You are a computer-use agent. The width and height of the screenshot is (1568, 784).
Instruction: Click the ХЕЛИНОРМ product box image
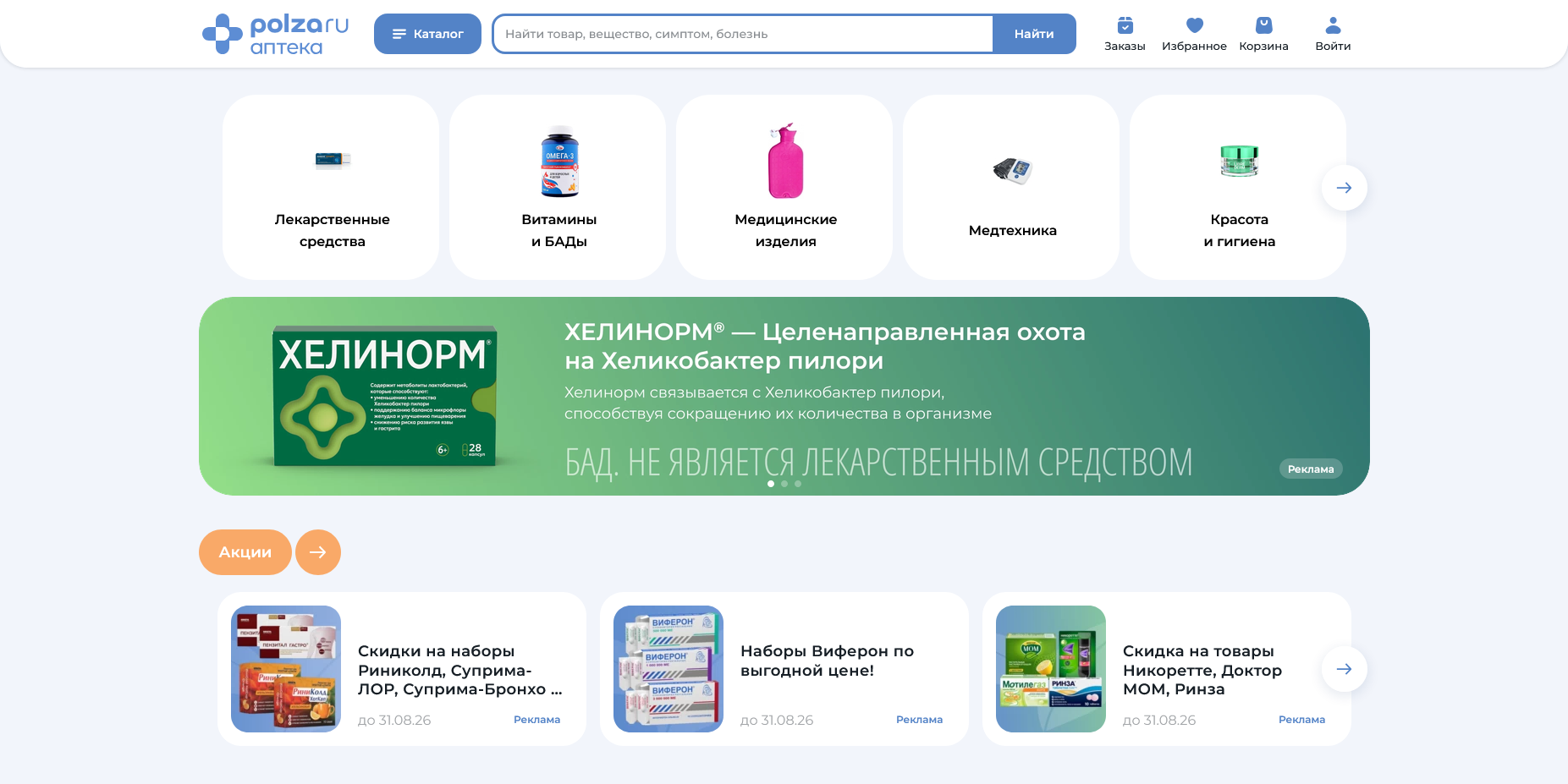[385, 396]
